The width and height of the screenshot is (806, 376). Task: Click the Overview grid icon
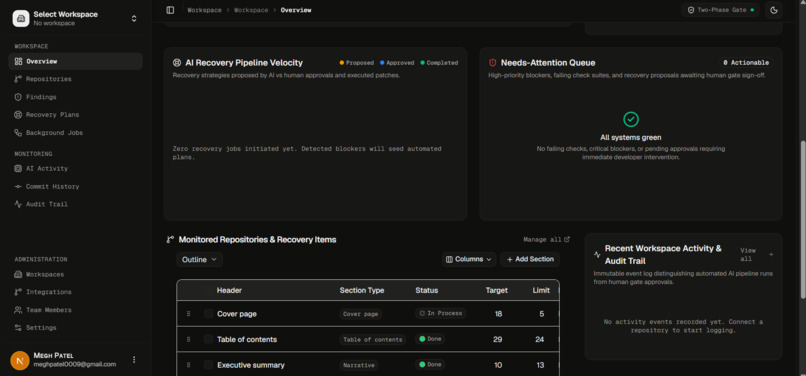(x=18, y=61)
